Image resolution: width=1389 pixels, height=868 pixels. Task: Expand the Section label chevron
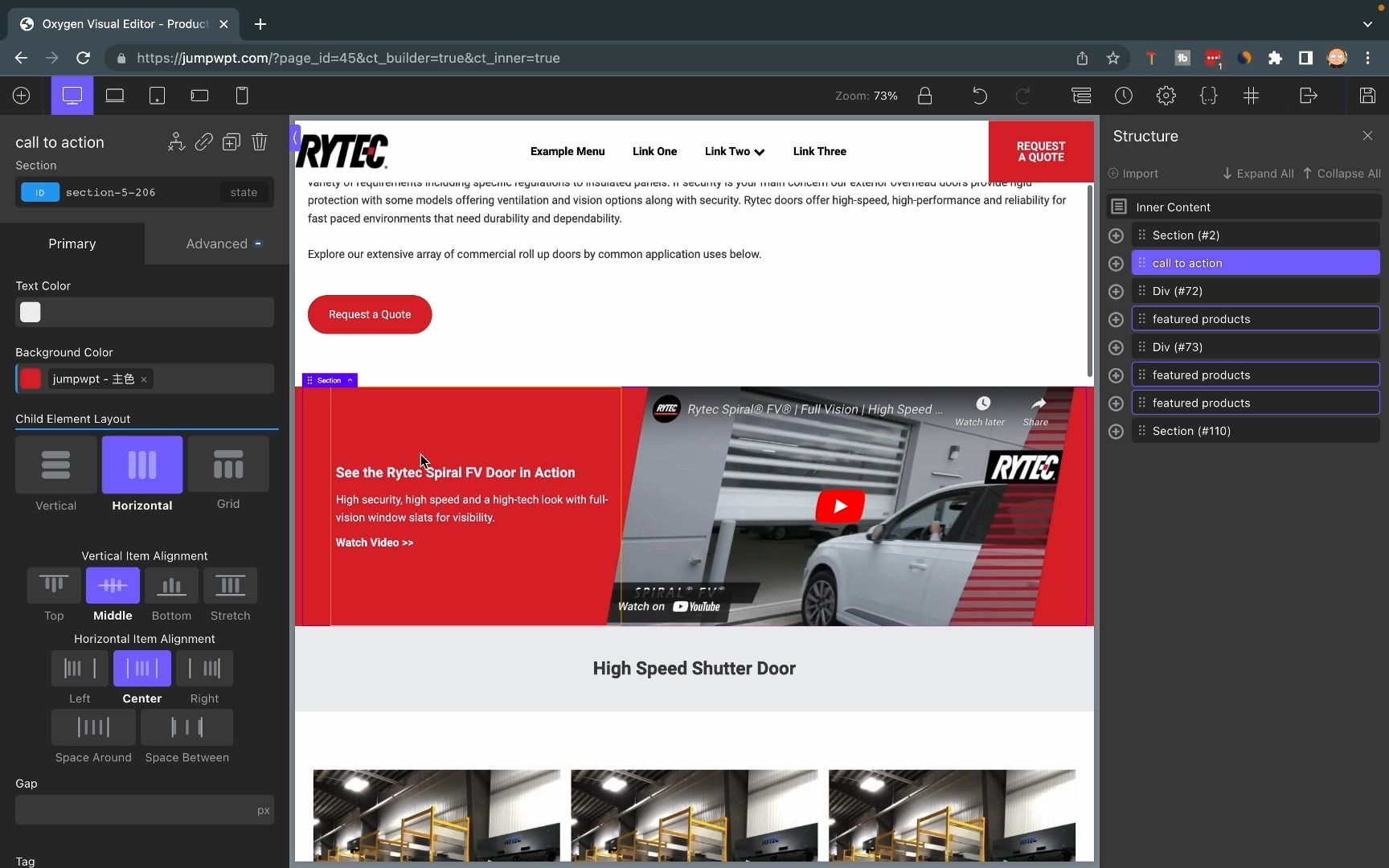[x=350, y=380]
